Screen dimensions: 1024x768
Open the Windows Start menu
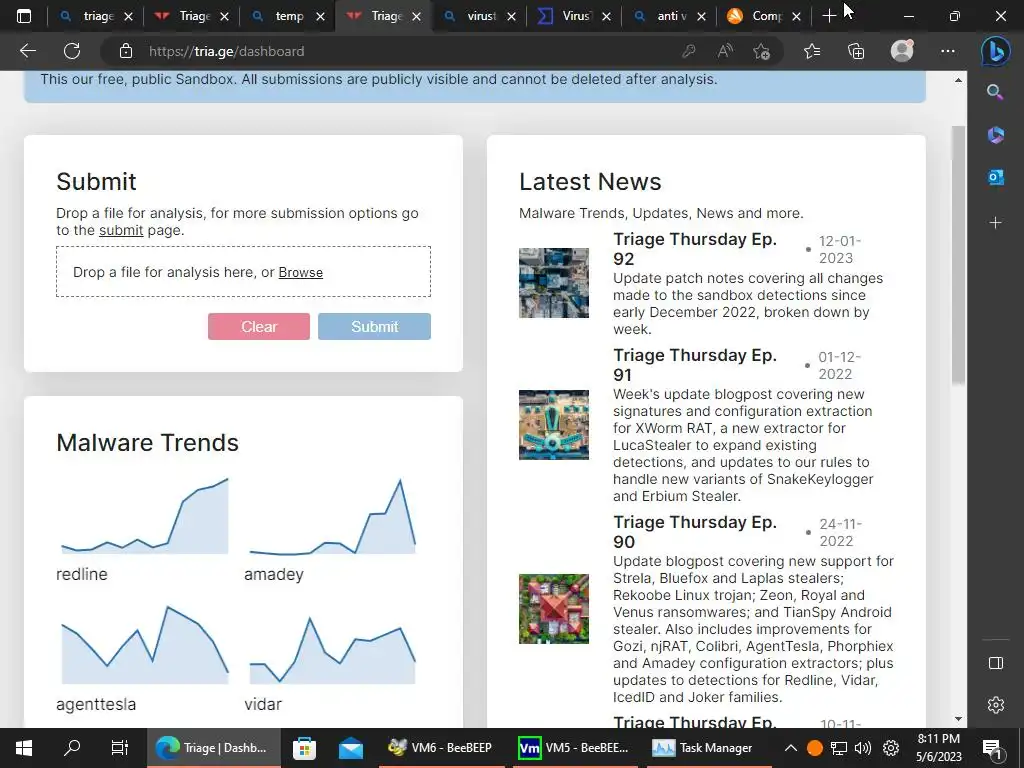tap(24, 748)
